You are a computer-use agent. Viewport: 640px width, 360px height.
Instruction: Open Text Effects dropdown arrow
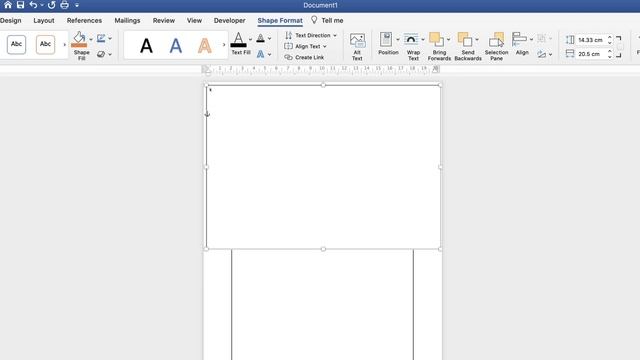pos(269,54)
